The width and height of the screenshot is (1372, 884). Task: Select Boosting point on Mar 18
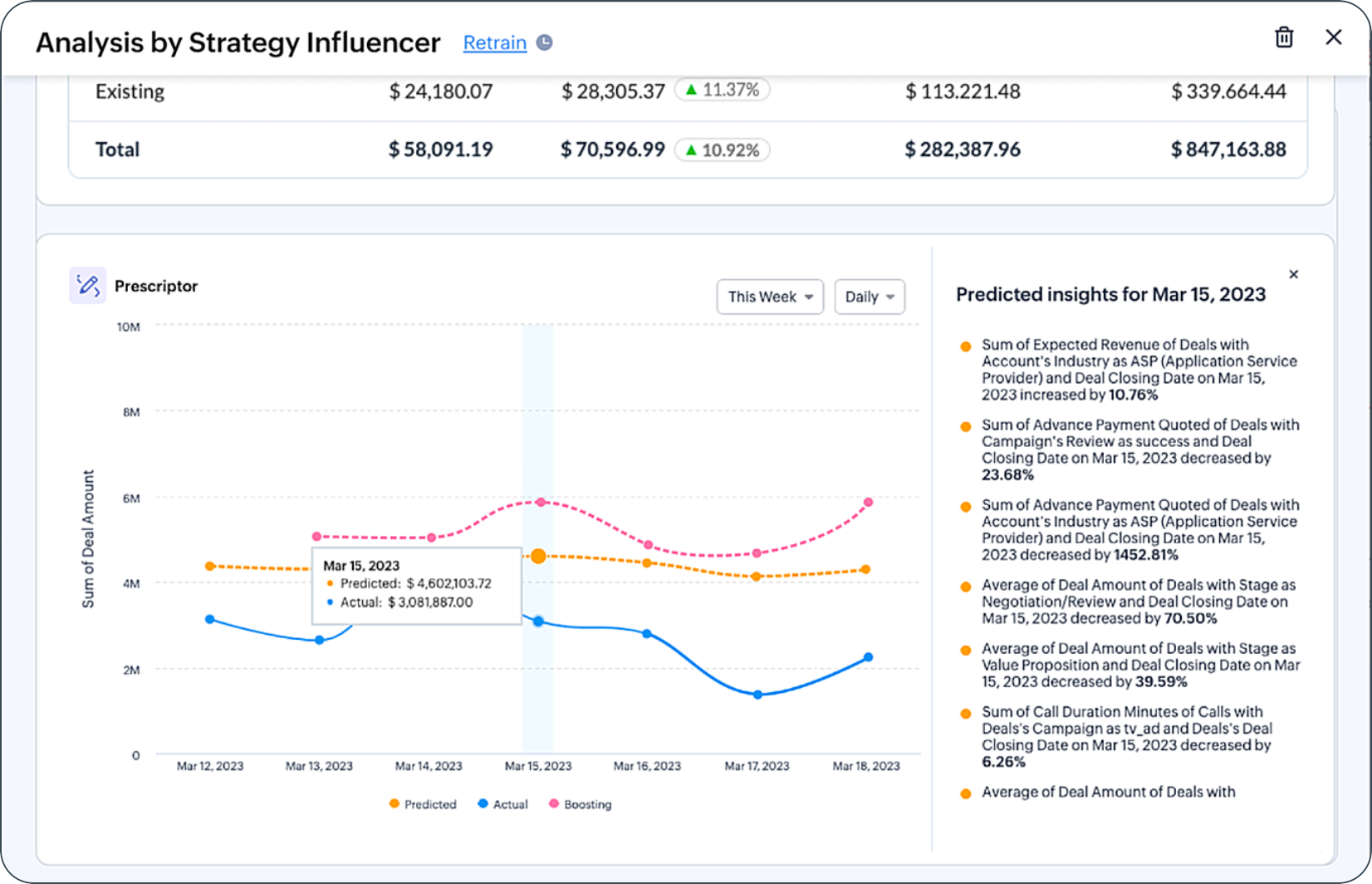coord(868,502)
